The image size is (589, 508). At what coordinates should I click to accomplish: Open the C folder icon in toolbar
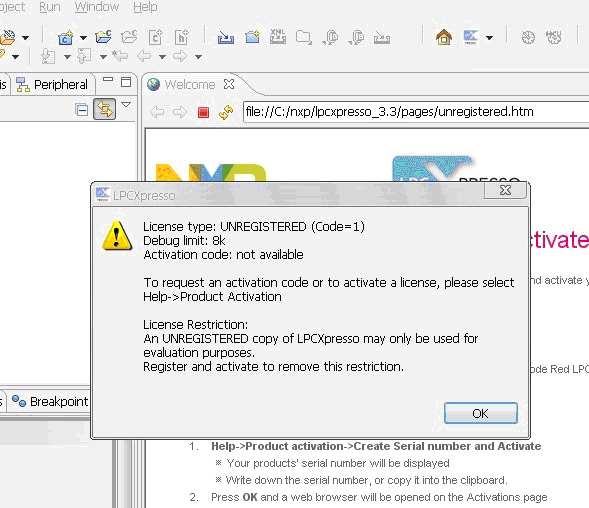pos(103,37)
